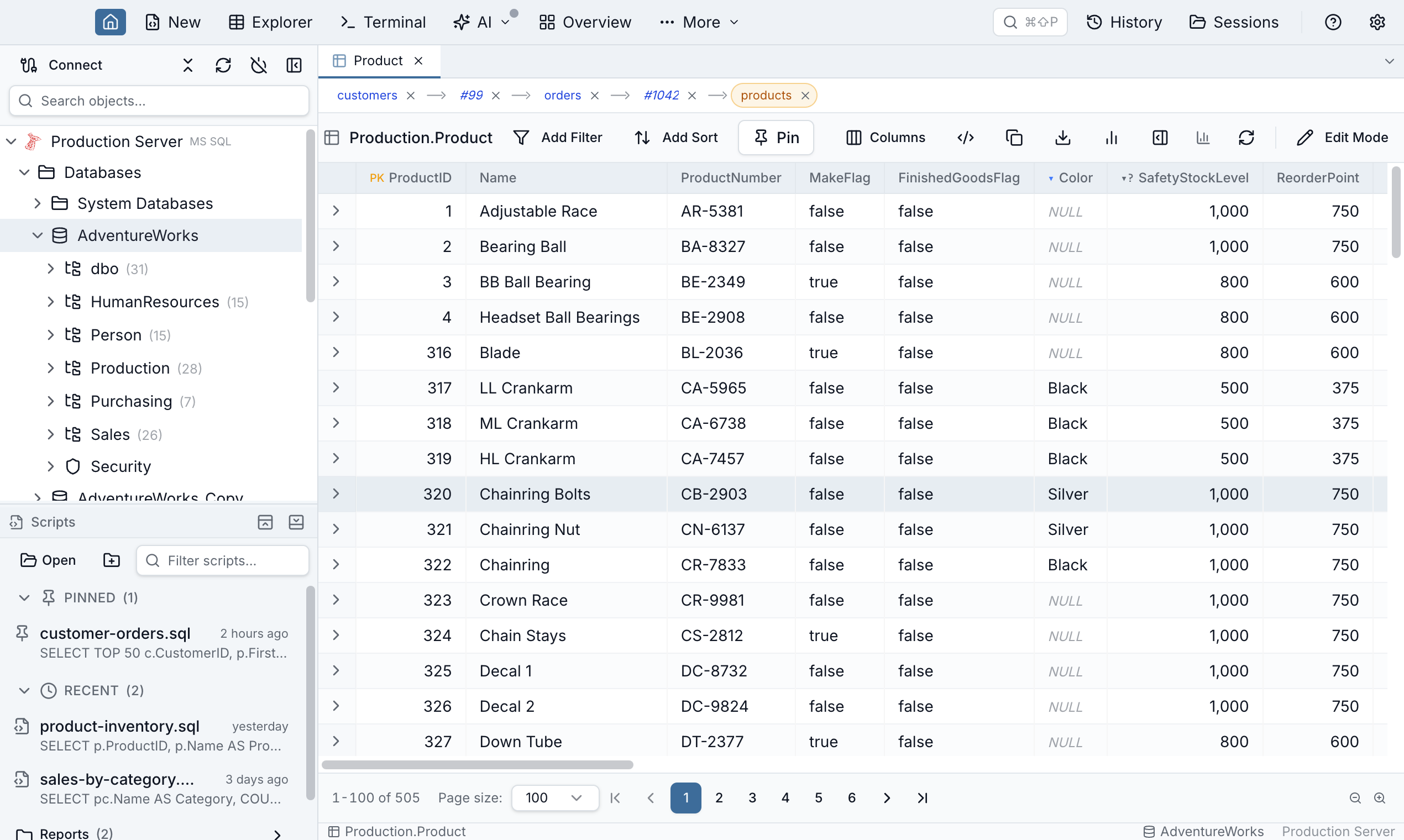
Task: Go to the next page arrow
Action: (x=887, y=797)
